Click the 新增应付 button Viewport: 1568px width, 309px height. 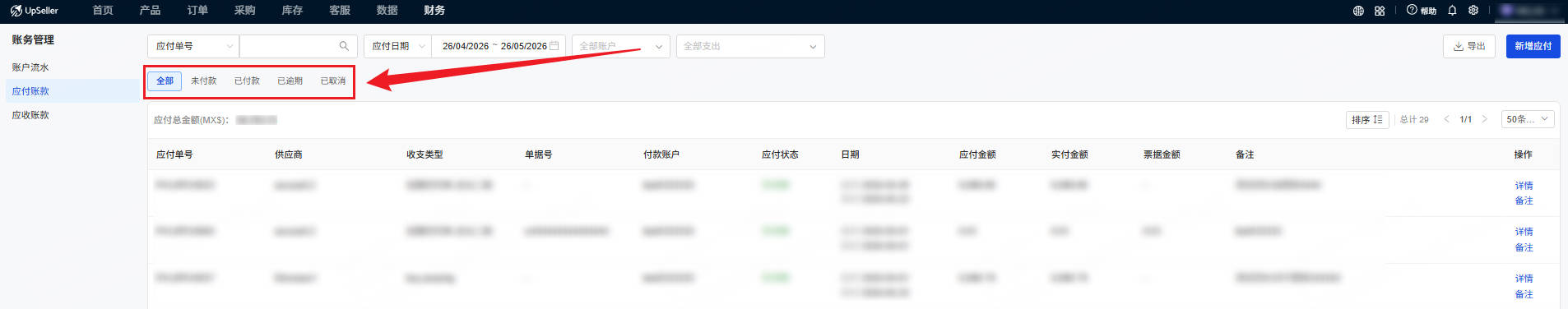(x=1533, y=46)
